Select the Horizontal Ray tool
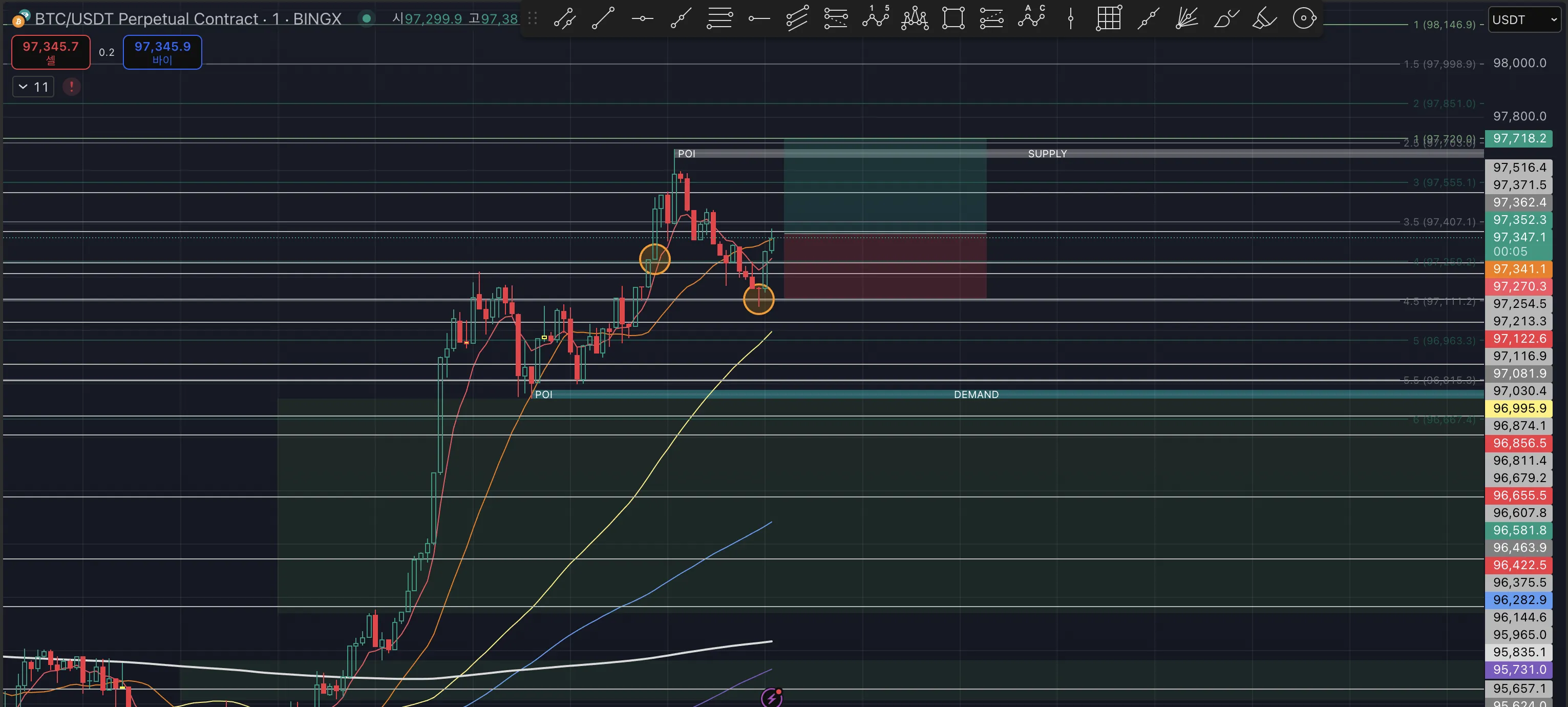 point(758,19)
